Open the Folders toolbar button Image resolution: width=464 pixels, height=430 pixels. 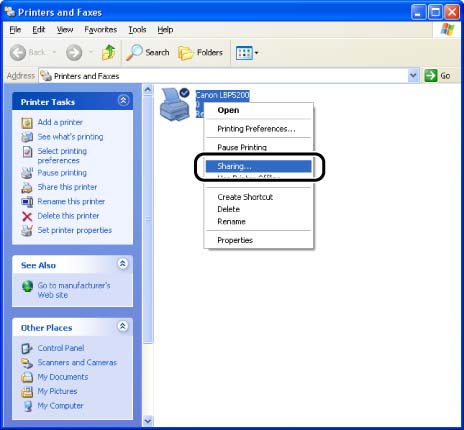(x=200, y=53)
